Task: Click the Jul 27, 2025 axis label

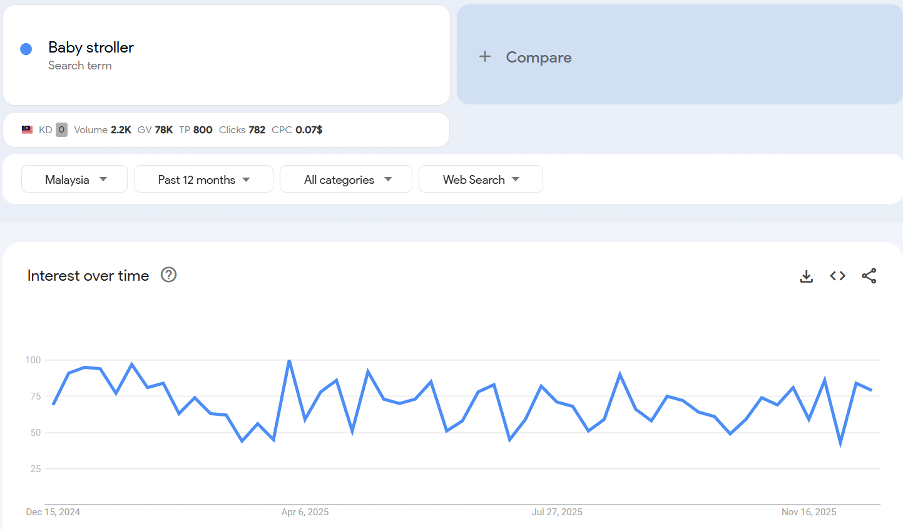Action: [x=557, y=512]
